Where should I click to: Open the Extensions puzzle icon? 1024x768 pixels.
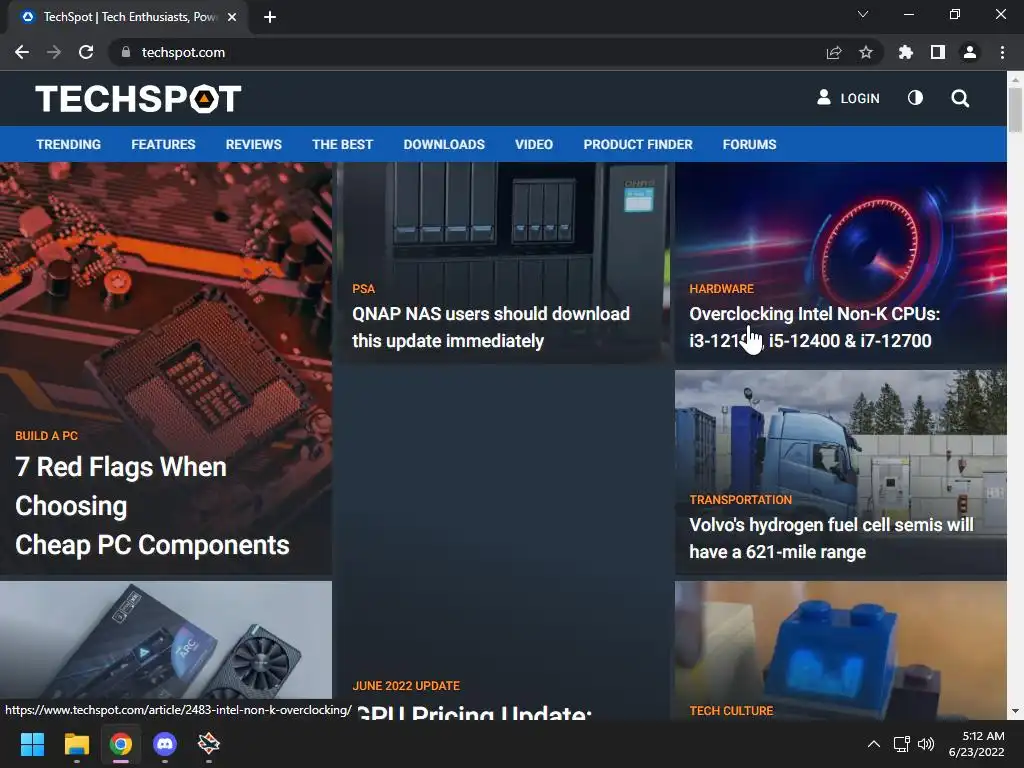(x=906, y=52)
